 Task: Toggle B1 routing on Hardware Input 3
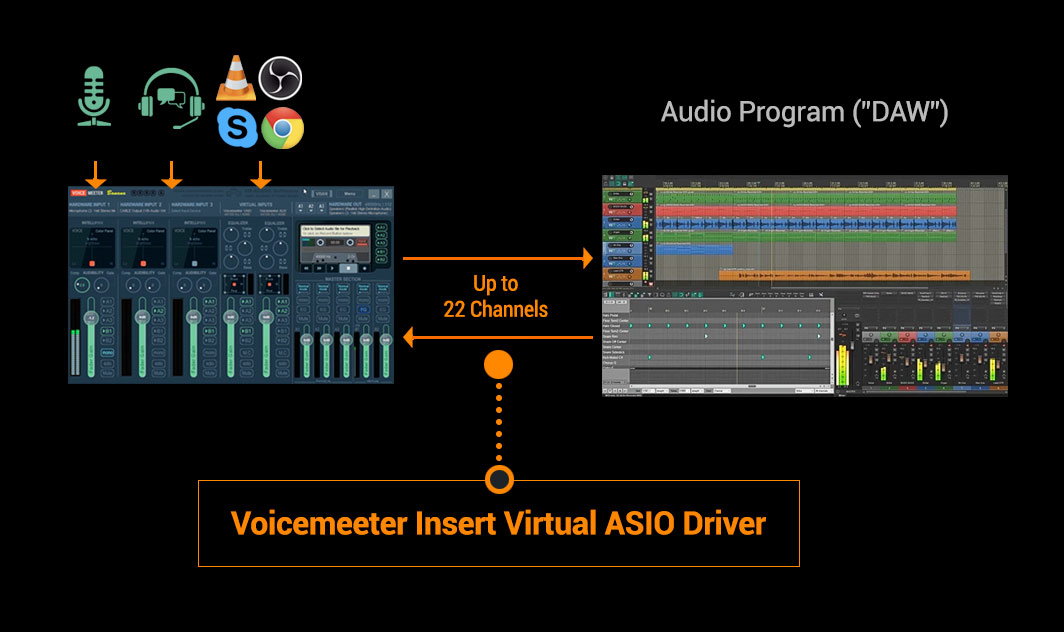point(210,331)
